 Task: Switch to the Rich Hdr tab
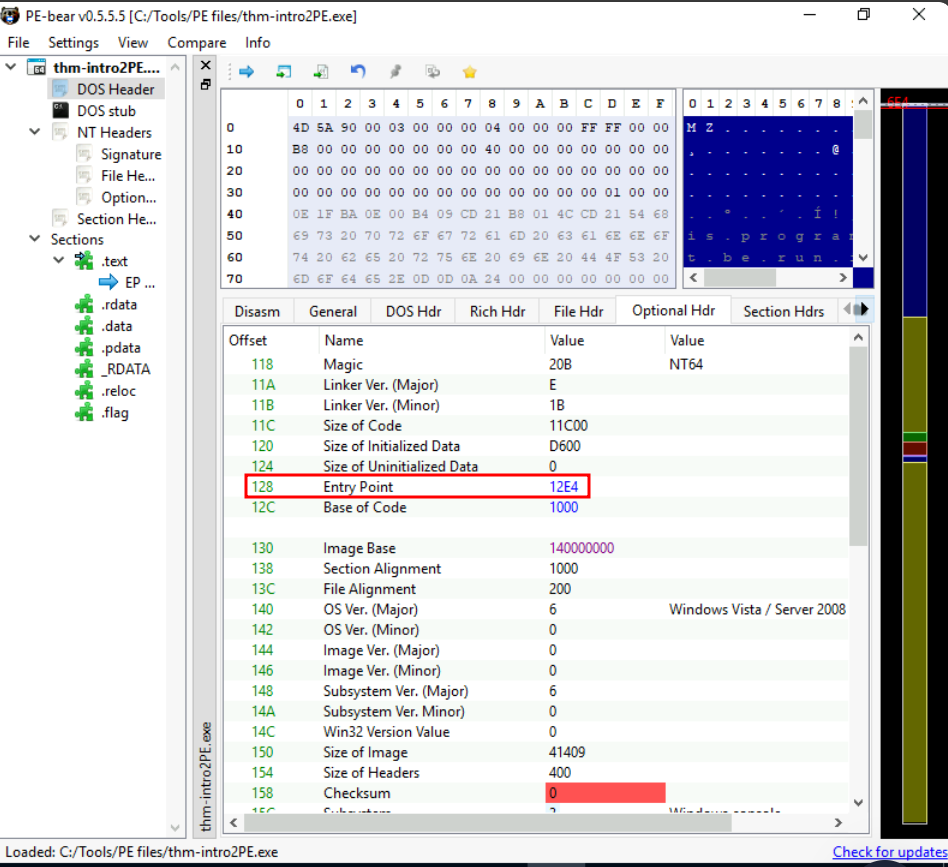point(497,311)
